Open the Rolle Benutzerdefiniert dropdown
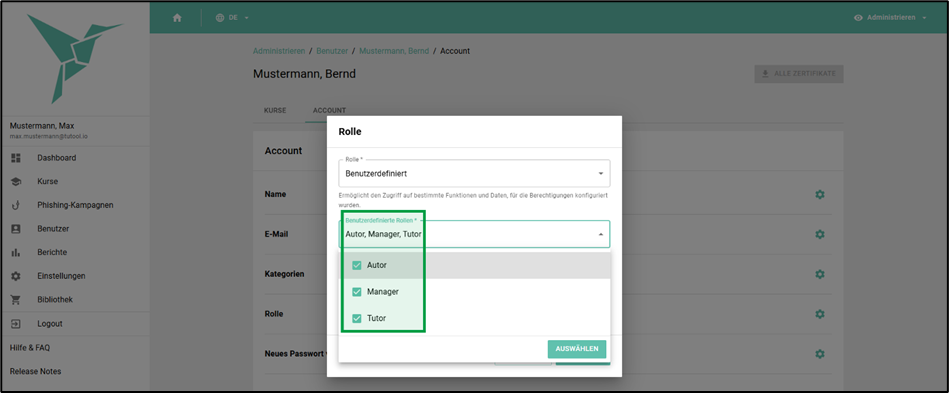 point(474,173)
